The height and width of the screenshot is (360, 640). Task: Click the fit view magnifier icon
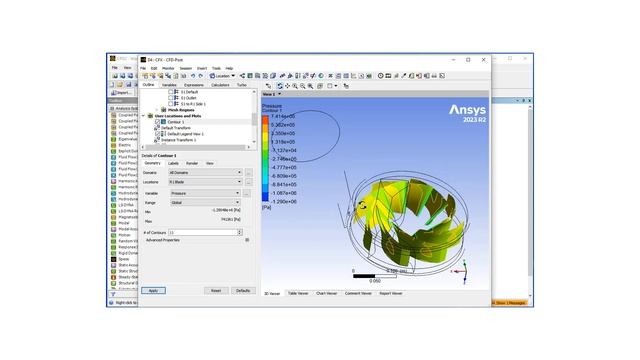coord(311,86)
